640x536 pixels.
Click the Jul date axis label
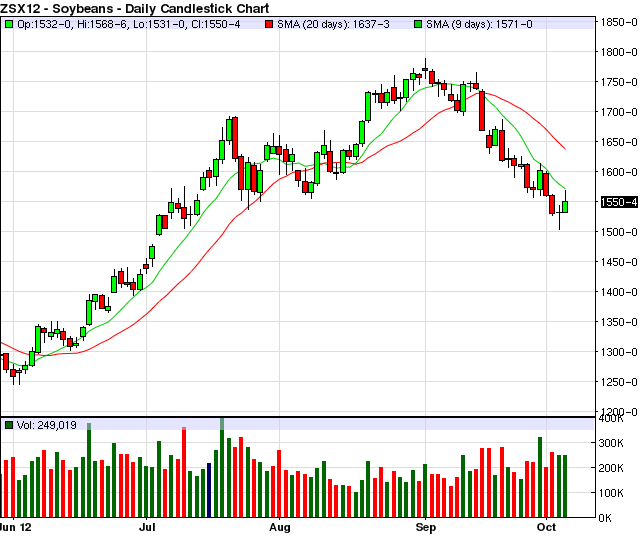pyautogui.click(x=147, y=527)
